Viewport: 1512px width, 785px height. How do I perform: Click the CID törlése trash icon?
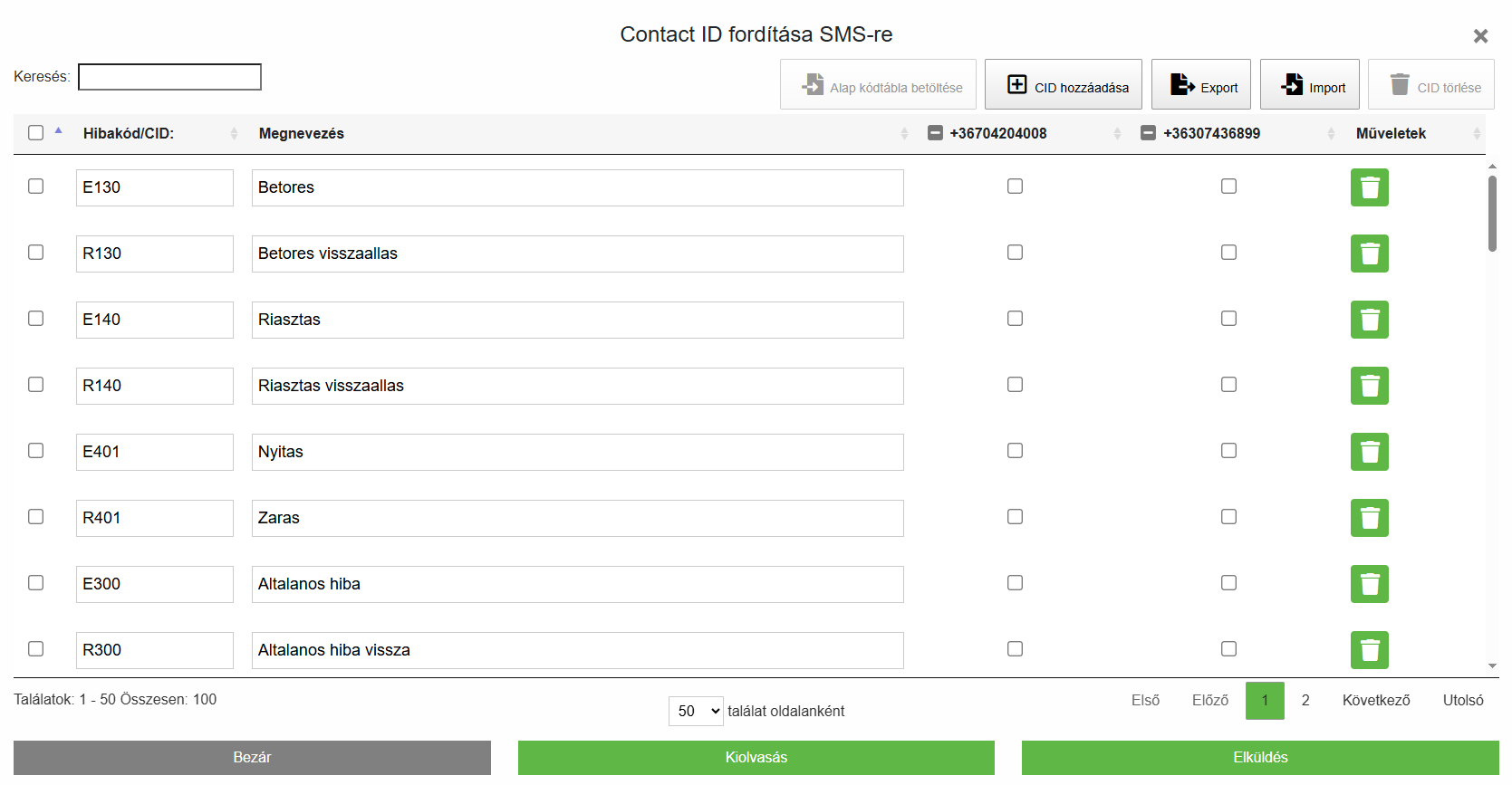coord(1401,84)
